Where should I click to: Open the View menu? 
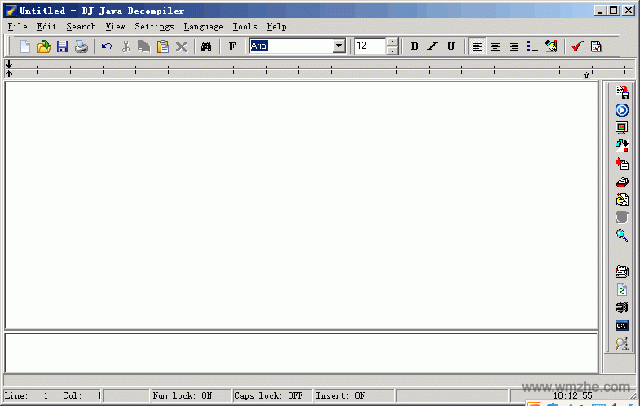pyautogui.click(x=116, y=27)
